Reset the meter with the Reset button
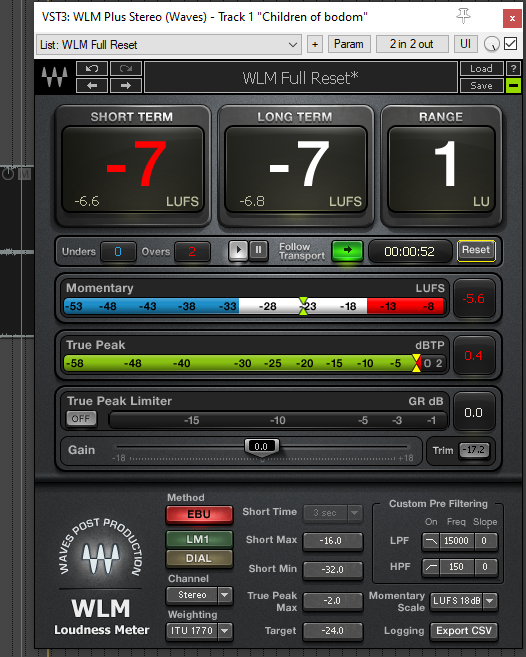 click(x=476, y=251)
